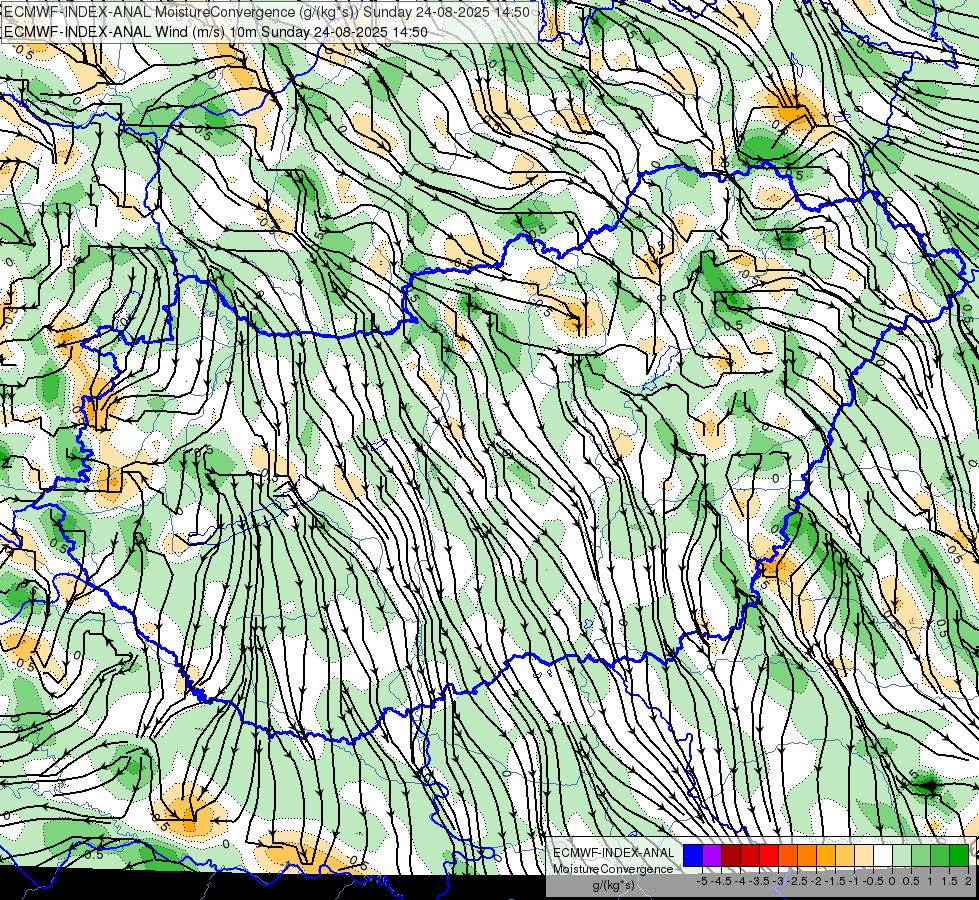Click the g/(kg*s) units label in legend
The image size is (979, 900).
click(613, 885)
